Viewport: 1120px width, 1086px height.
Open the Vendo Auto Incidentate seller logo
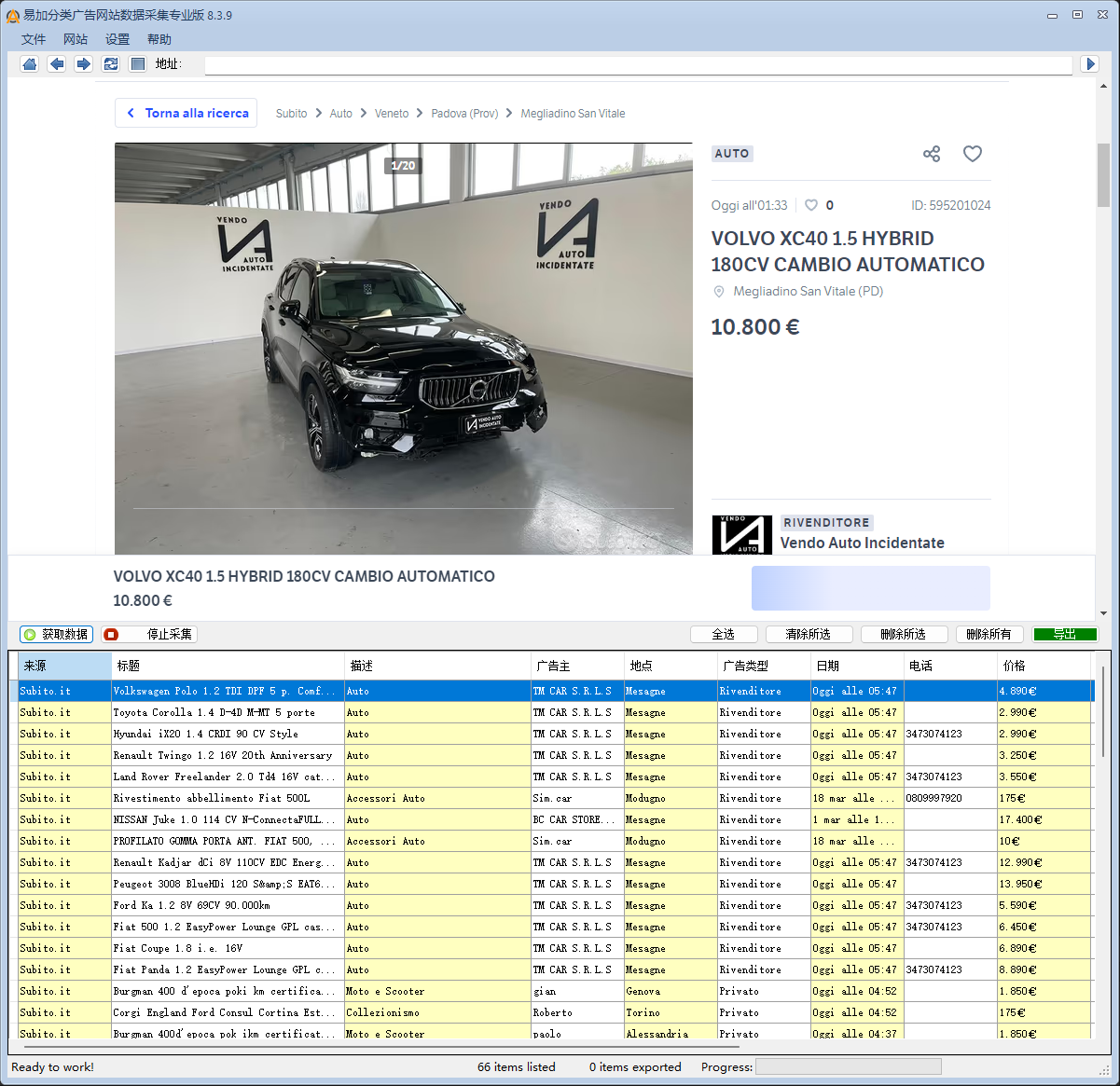click(x=742, y=535)
